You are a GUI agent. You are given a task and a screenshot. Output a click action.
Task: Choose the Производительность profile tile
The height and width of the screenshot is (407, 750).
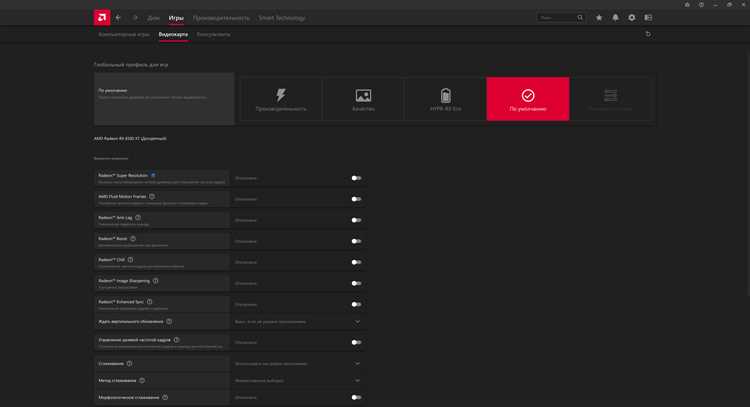(281, 99)
